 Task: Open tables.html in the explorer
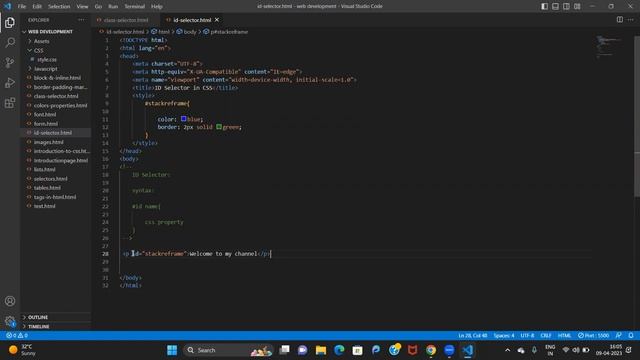pyautogui.click(x=47, y=188)
